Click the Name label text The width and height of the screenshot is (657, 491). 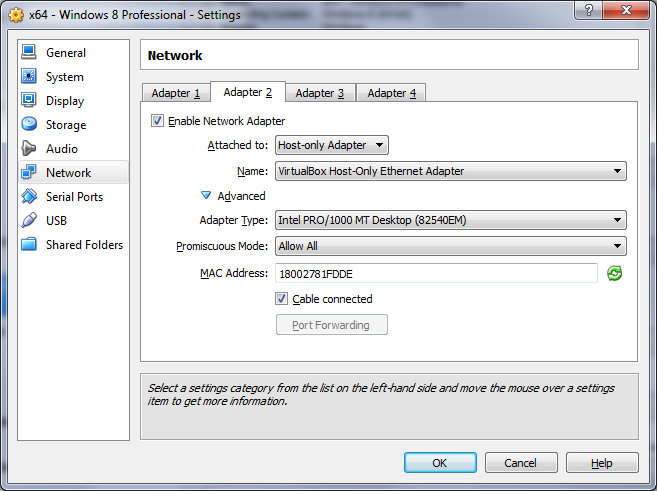(x=252, y=171)
